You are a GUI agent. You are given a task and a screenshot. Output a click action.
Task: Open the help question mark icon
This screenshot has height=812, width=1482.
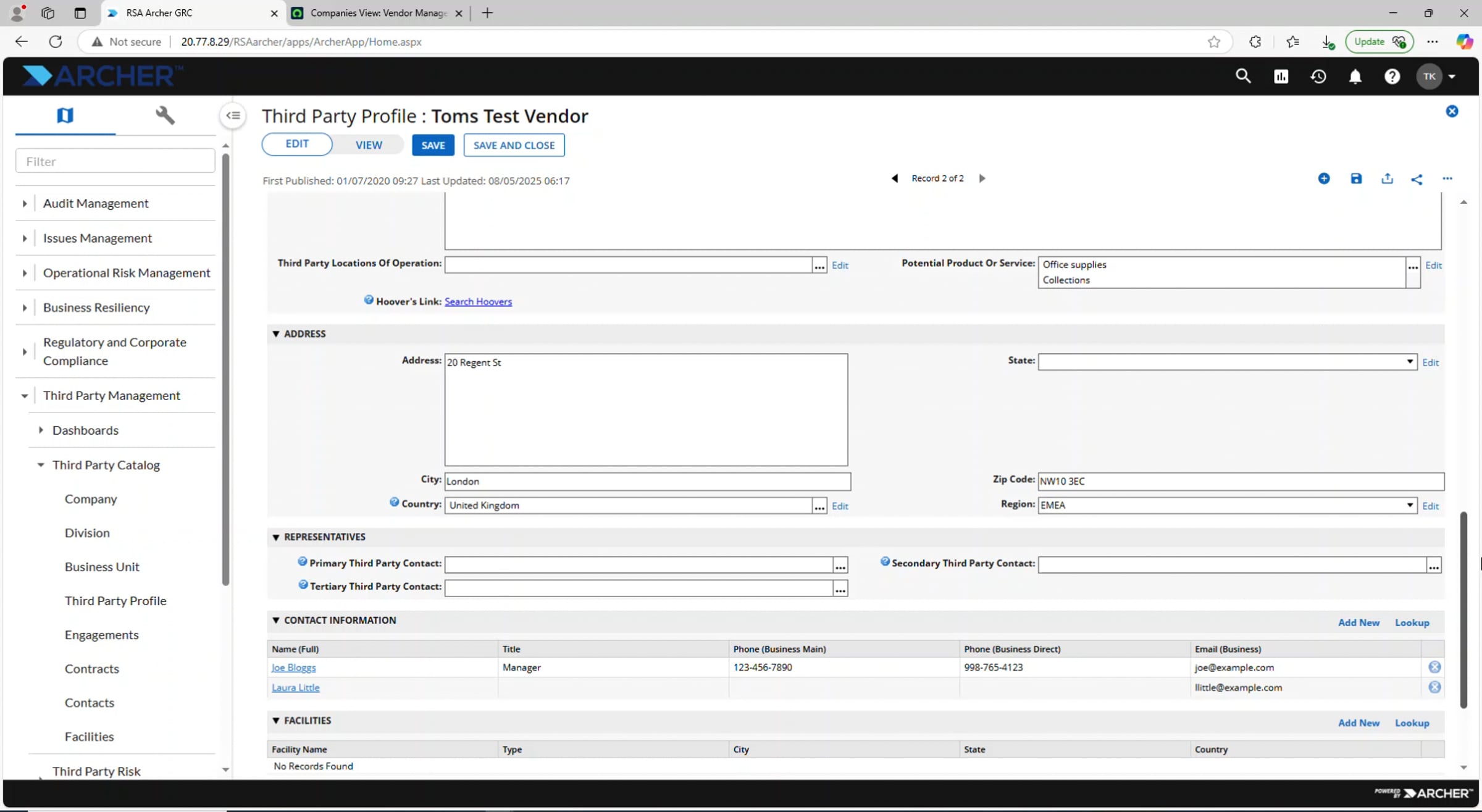coord(1392,77)
